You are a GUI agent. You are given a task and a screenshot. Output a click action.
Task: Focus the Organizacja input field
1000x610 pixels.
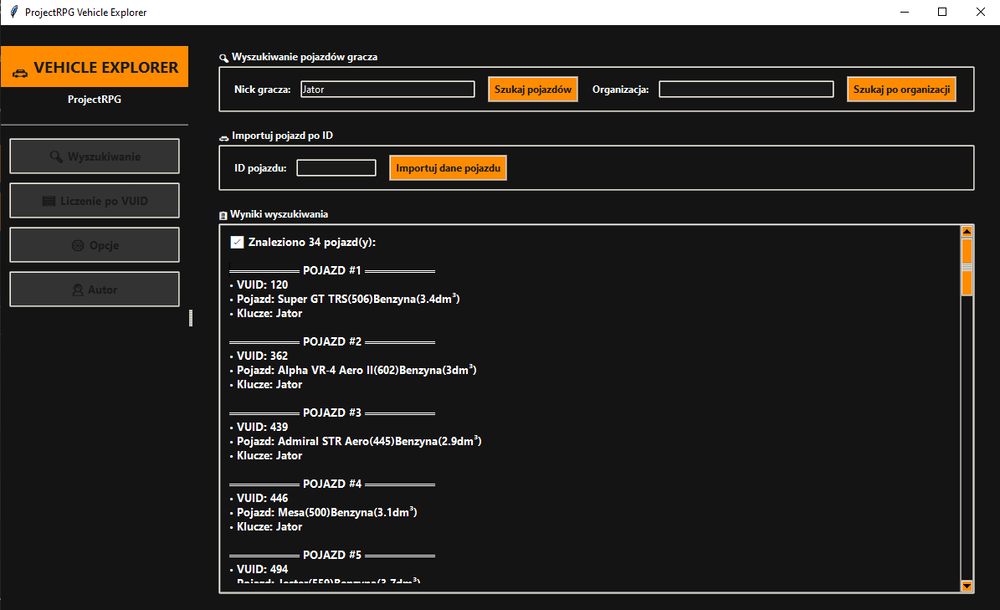point(746,89)
